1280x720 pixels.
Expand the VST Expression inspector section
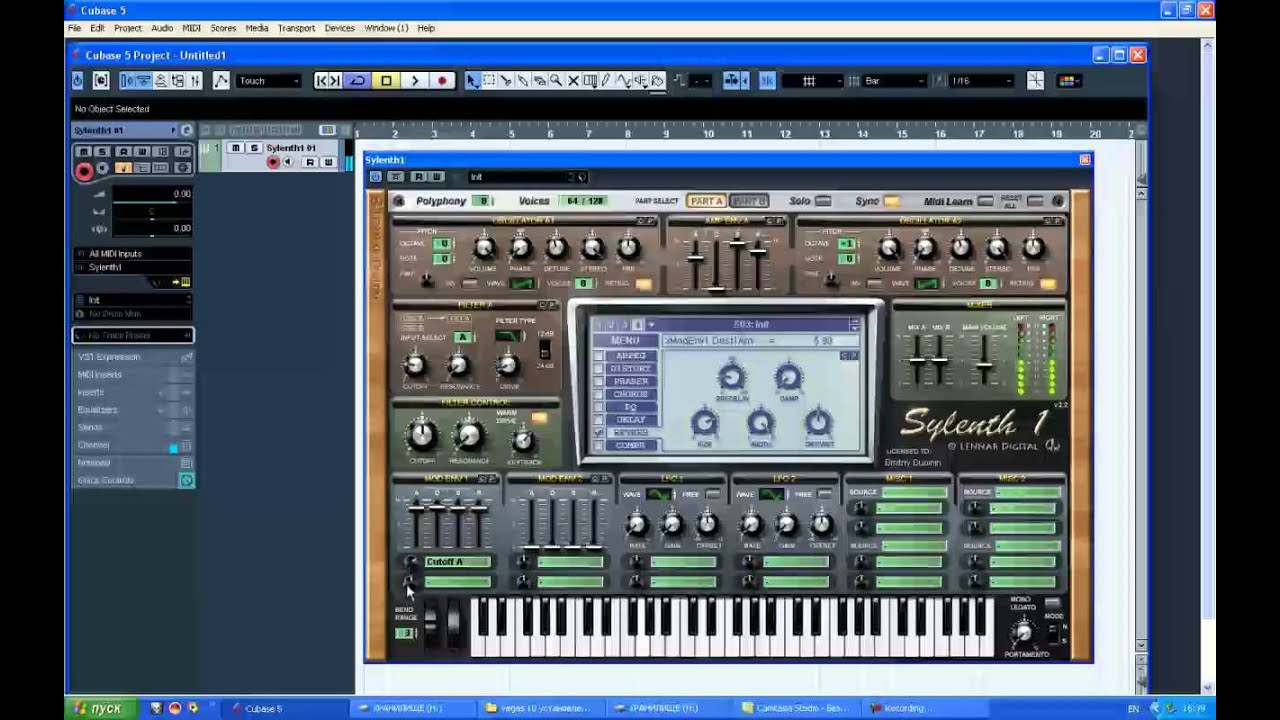click(x=132, y=357)
